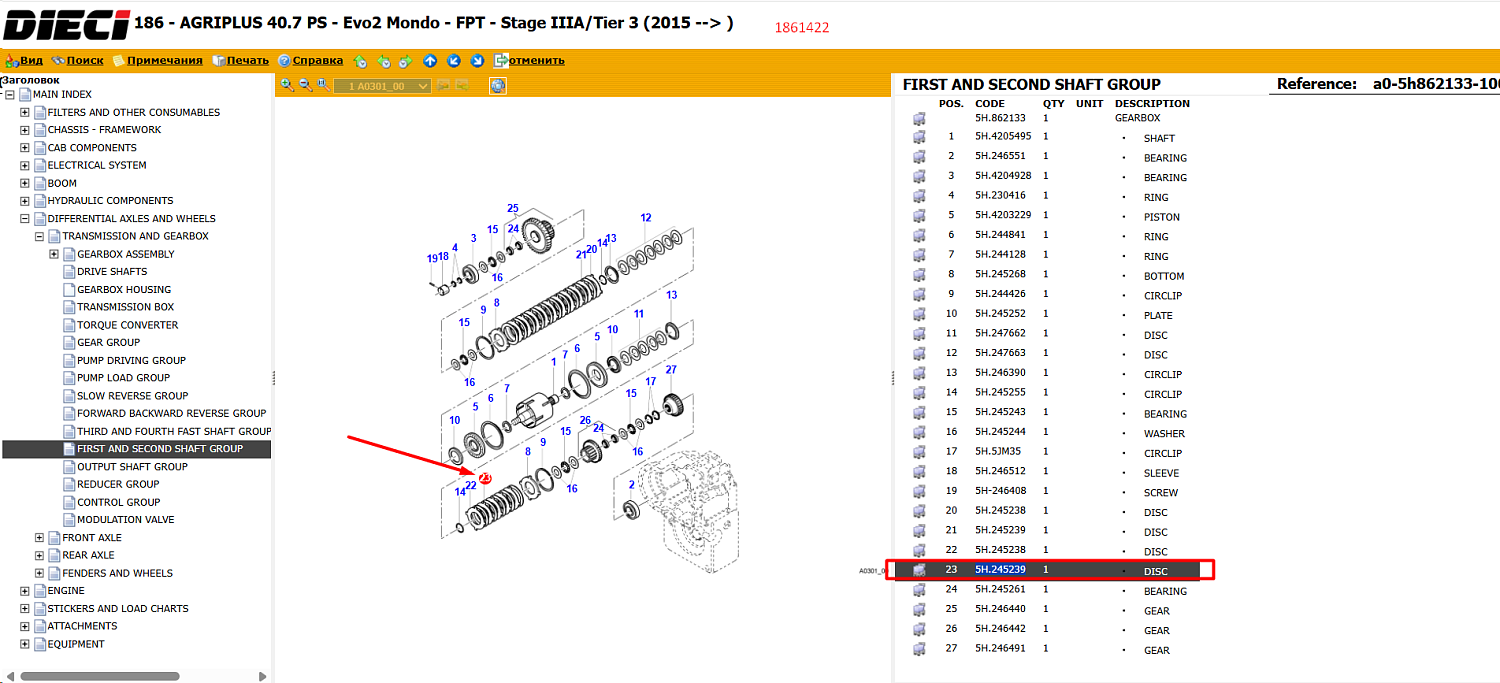Expand the ENGINE tree node

click(25, 591)
